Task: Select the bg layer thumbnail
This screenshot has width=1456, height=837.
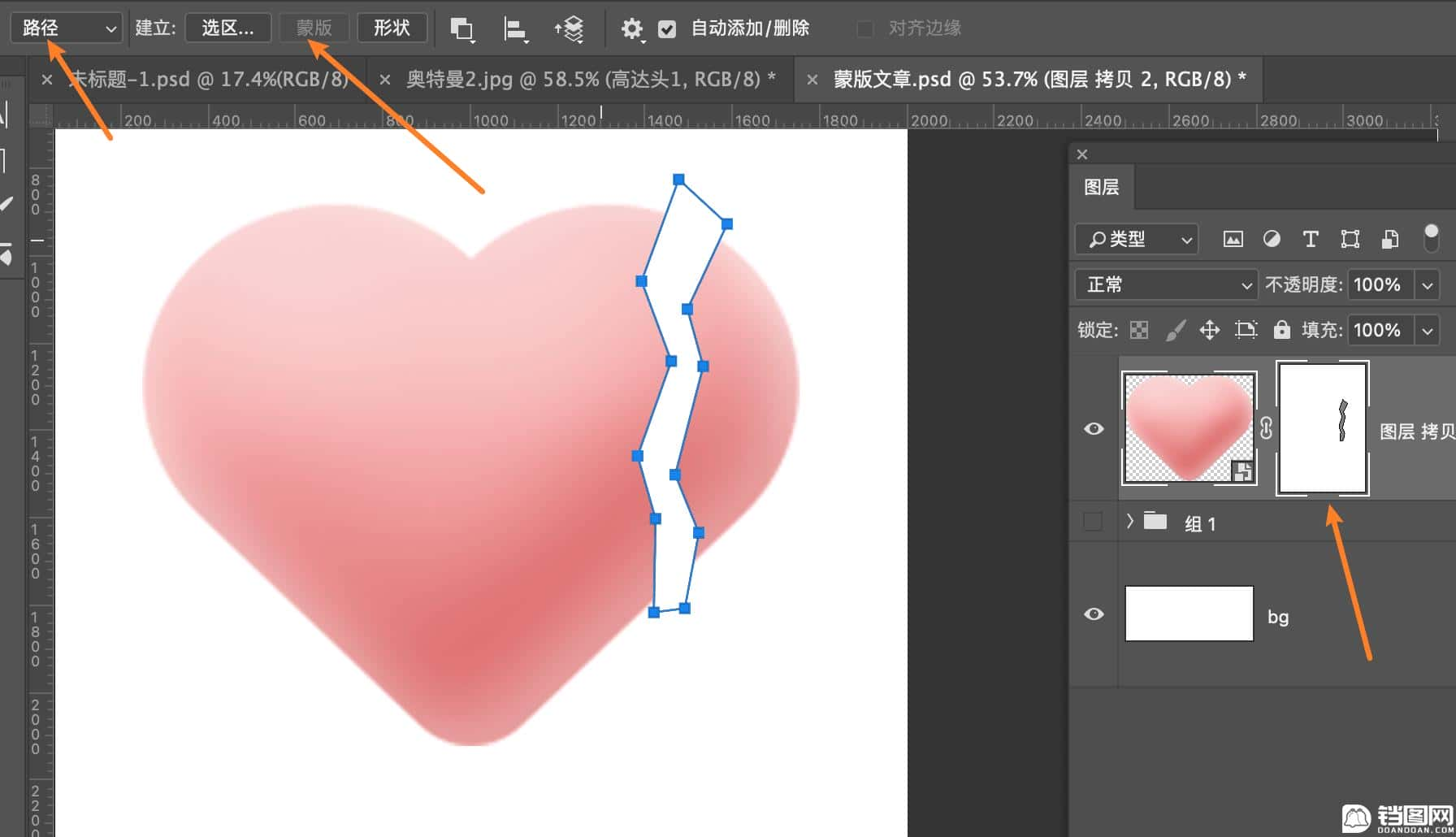Action: tap(1189, 614)
